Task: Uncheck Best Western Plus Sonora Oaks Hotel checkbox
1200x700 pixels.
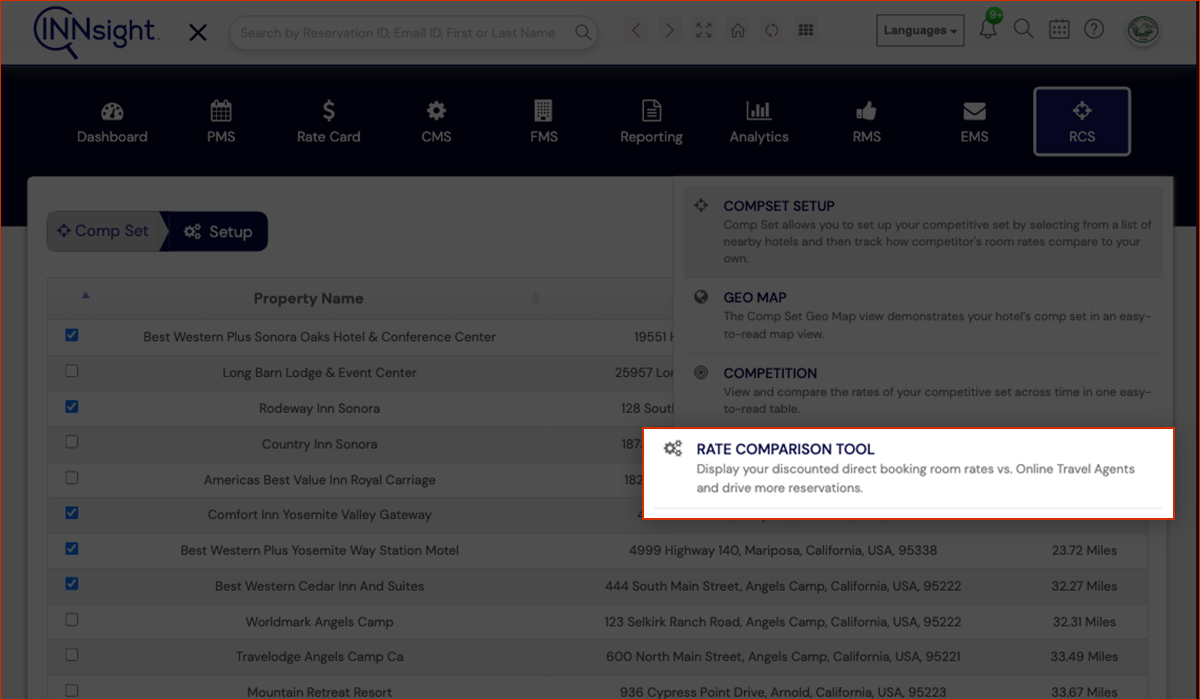Action: (72, 335)
